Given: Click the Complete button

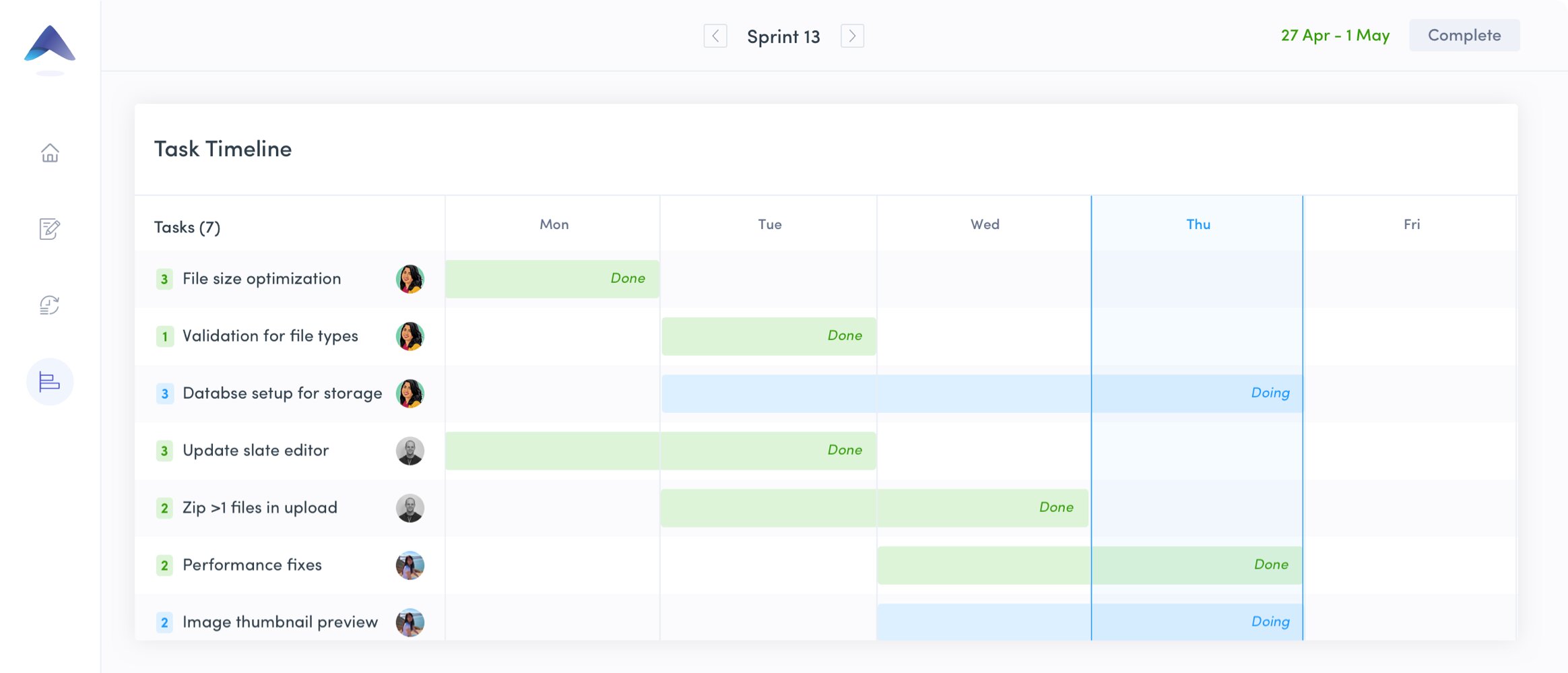Looking at the screenshot, I should (1464, 35).
